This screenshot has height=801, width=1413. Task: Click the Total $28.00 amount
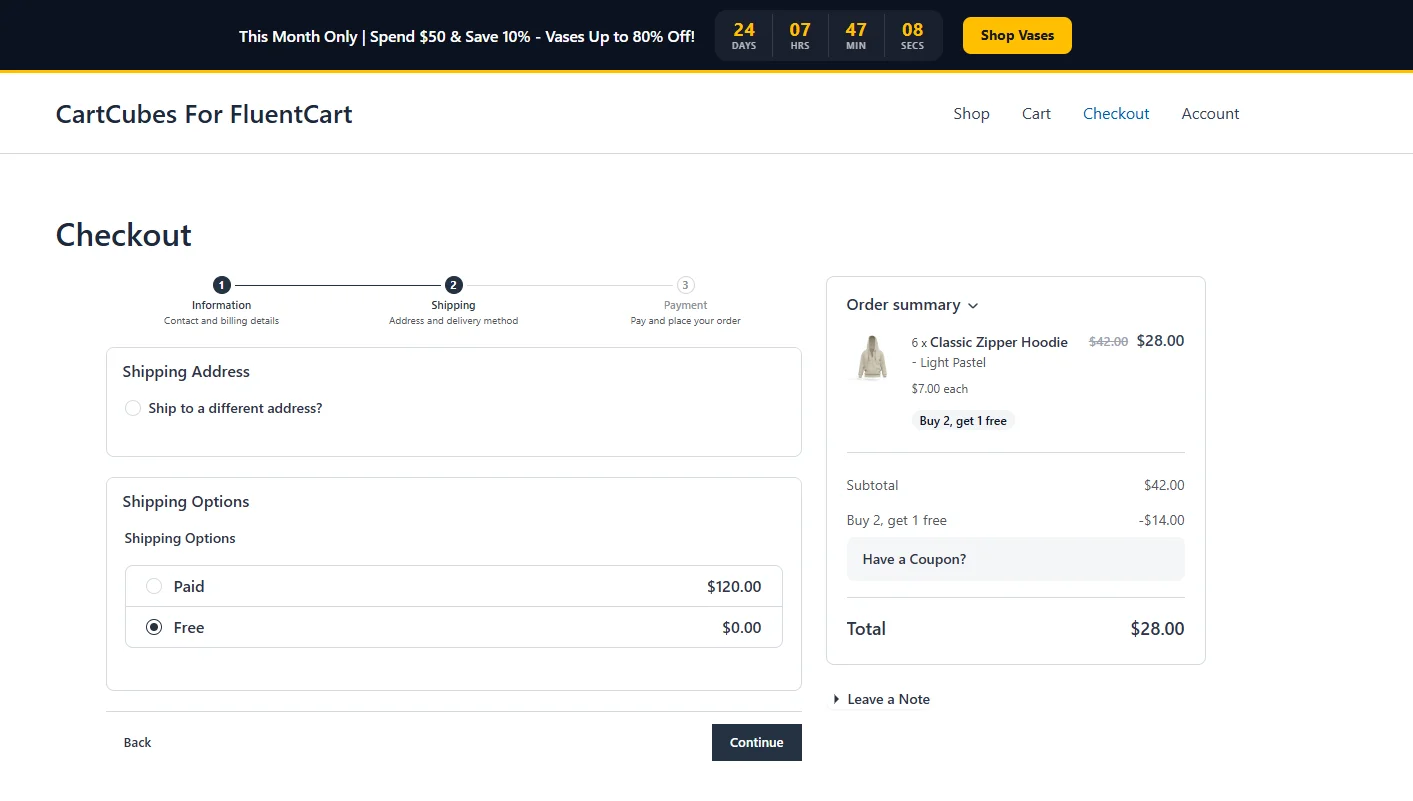(1157, 629)
